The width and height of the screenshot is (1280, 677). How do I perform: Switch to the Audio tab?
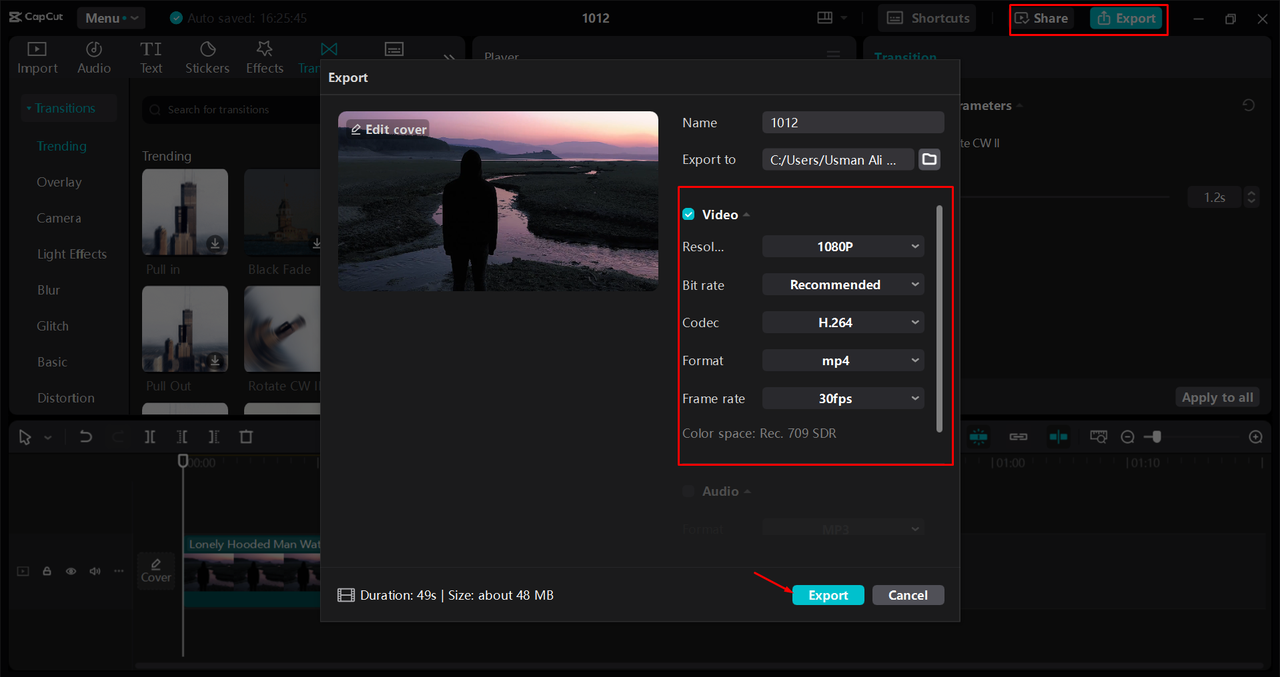(x=94, y=58)
